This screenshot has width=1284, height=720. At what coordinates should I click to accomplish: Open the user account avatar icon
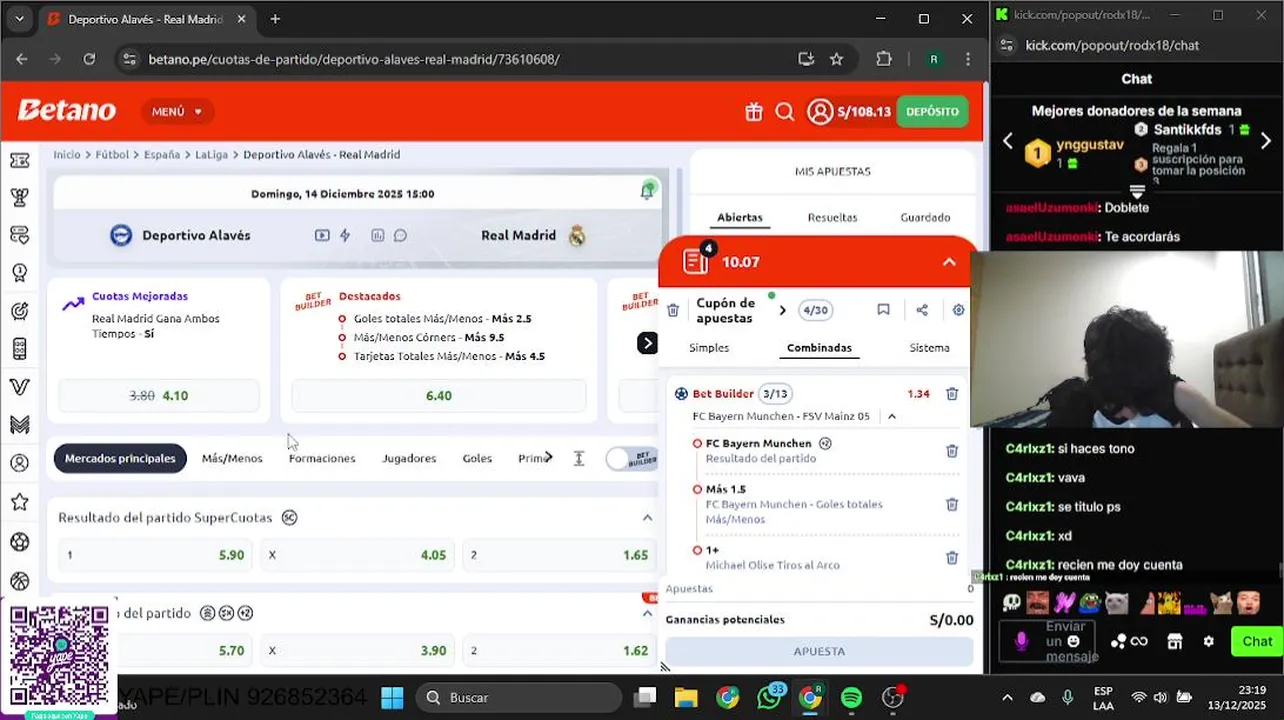pos(820,112)
